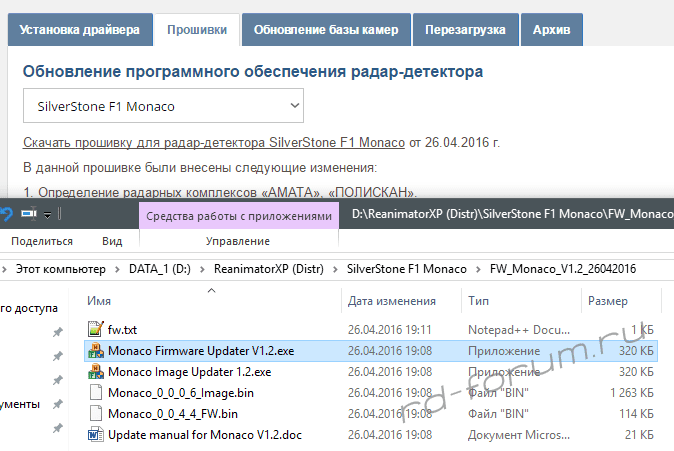
Task: Click the Документ Micros... type cell
Action: pyautogui.click(x=519, y=435)
